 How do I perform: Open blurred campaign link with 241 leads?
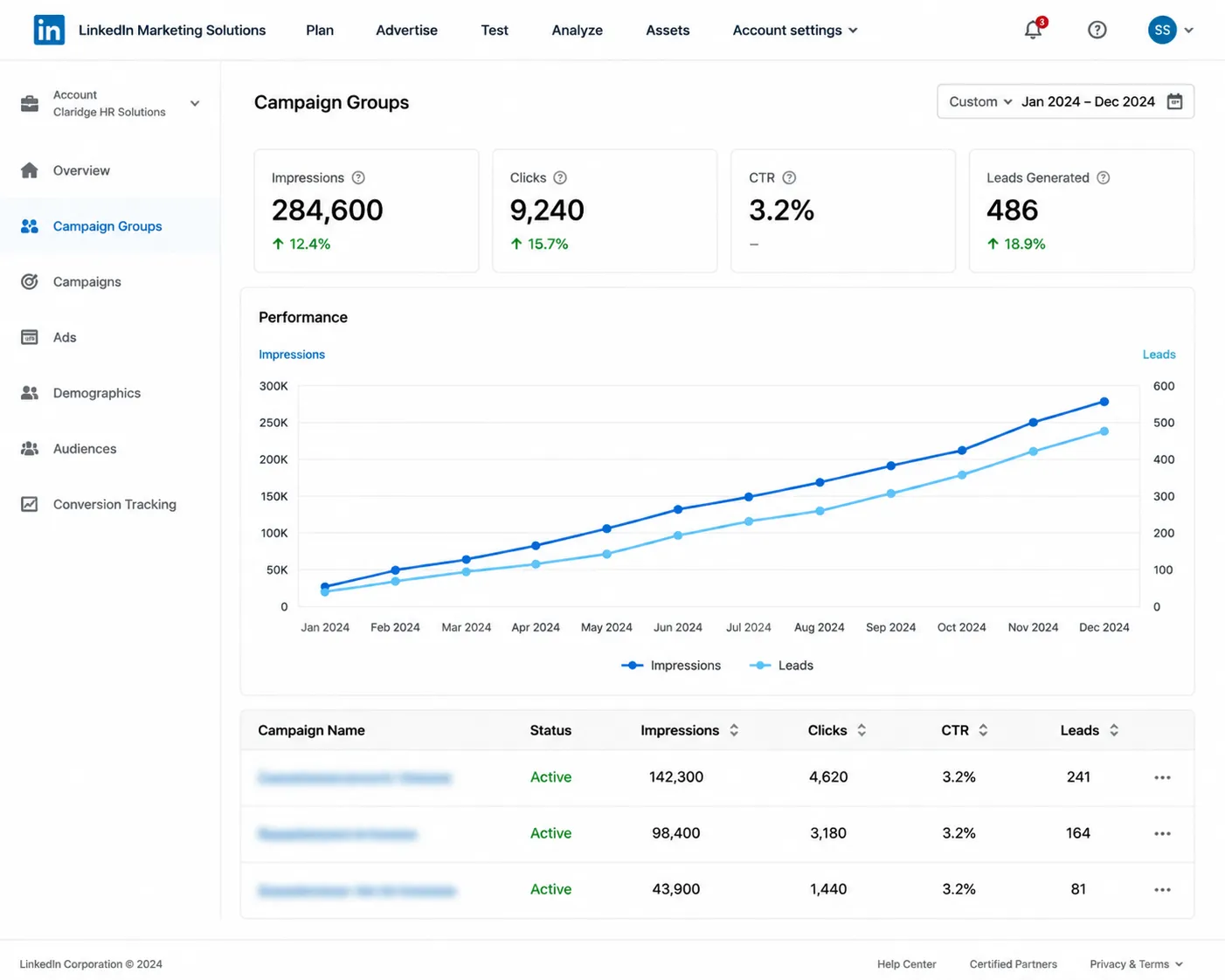click(x=355, y=777)
